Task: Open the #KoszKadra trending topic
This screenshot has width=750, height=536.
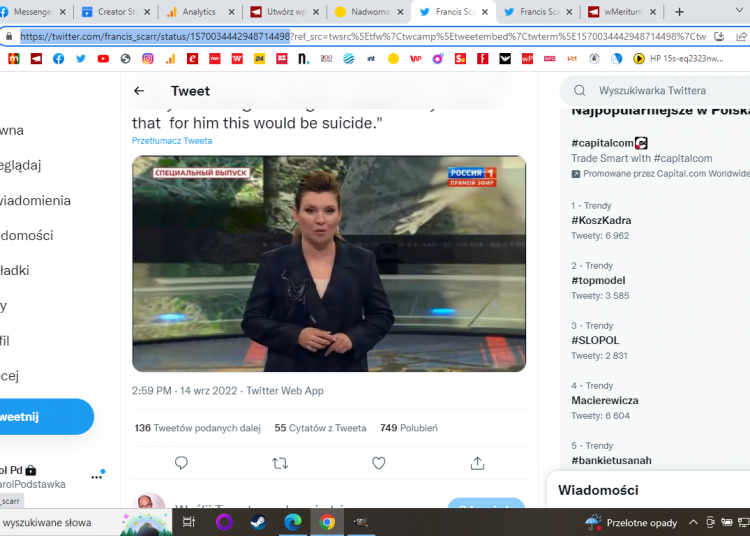Action: [x=601, y=220]
